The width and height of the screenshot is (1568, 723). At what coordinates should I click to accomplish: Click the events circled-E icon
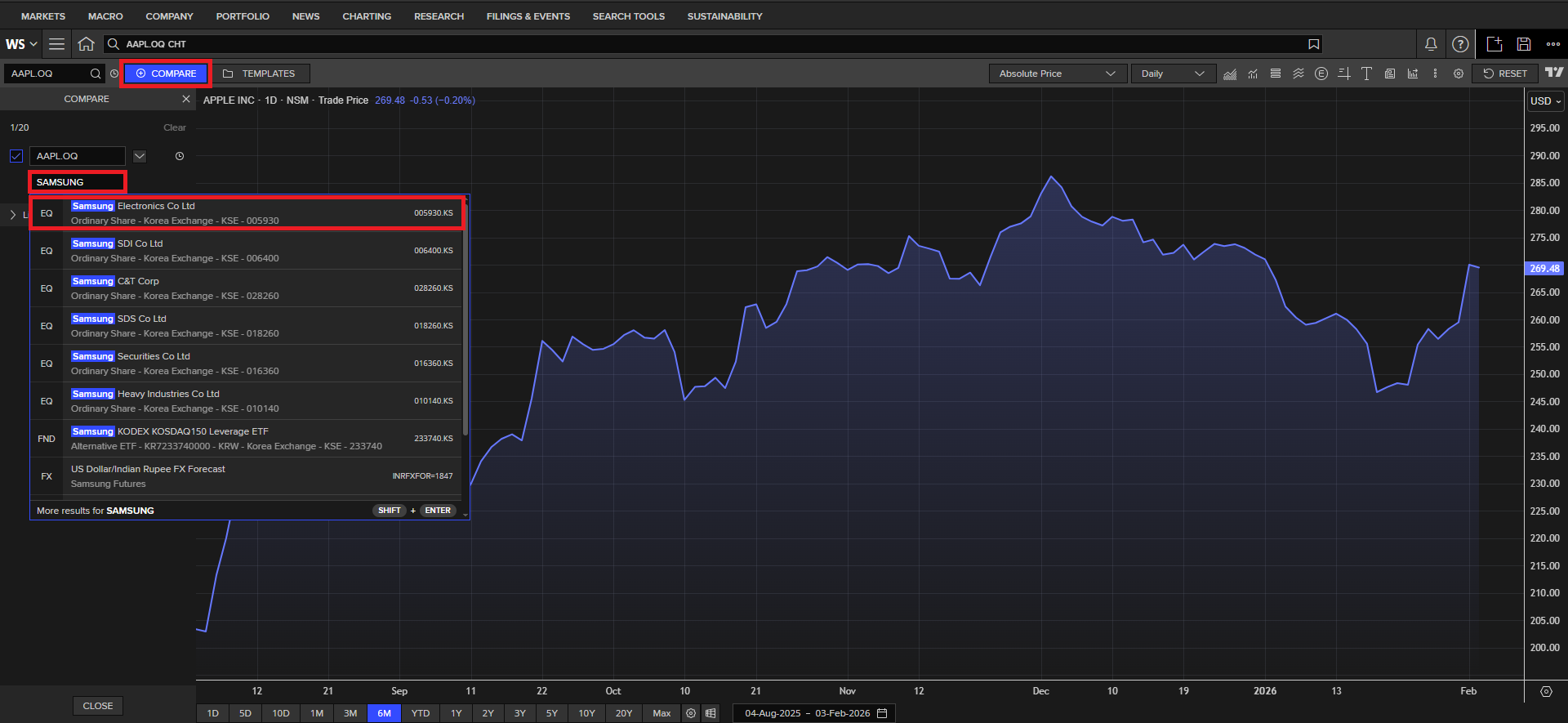click(1321, 74)
